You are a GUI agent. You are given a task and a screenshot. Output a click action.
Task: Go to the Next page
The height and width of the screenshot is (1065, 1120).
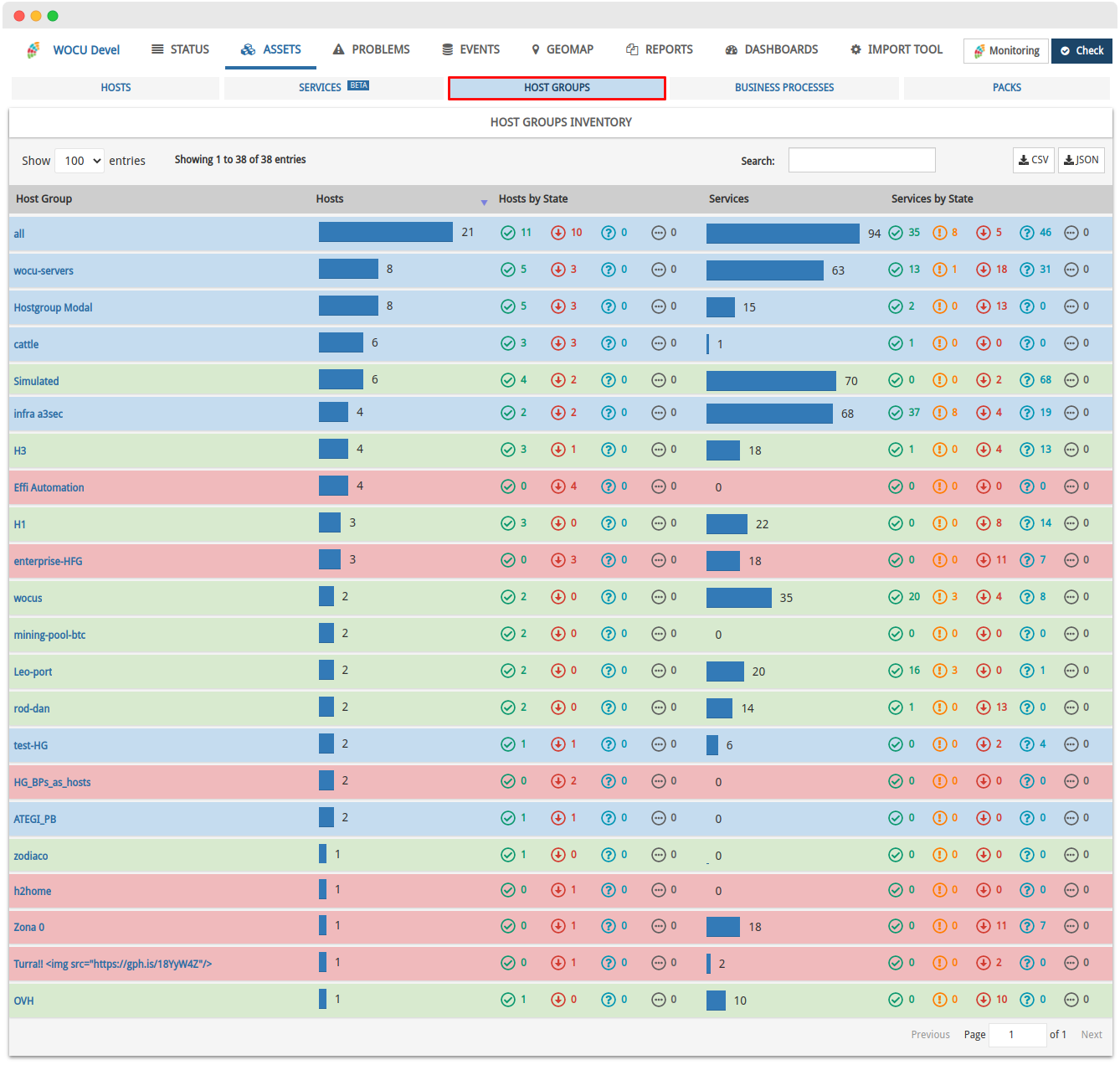pyautogui.click(x=1092, y=1035)
